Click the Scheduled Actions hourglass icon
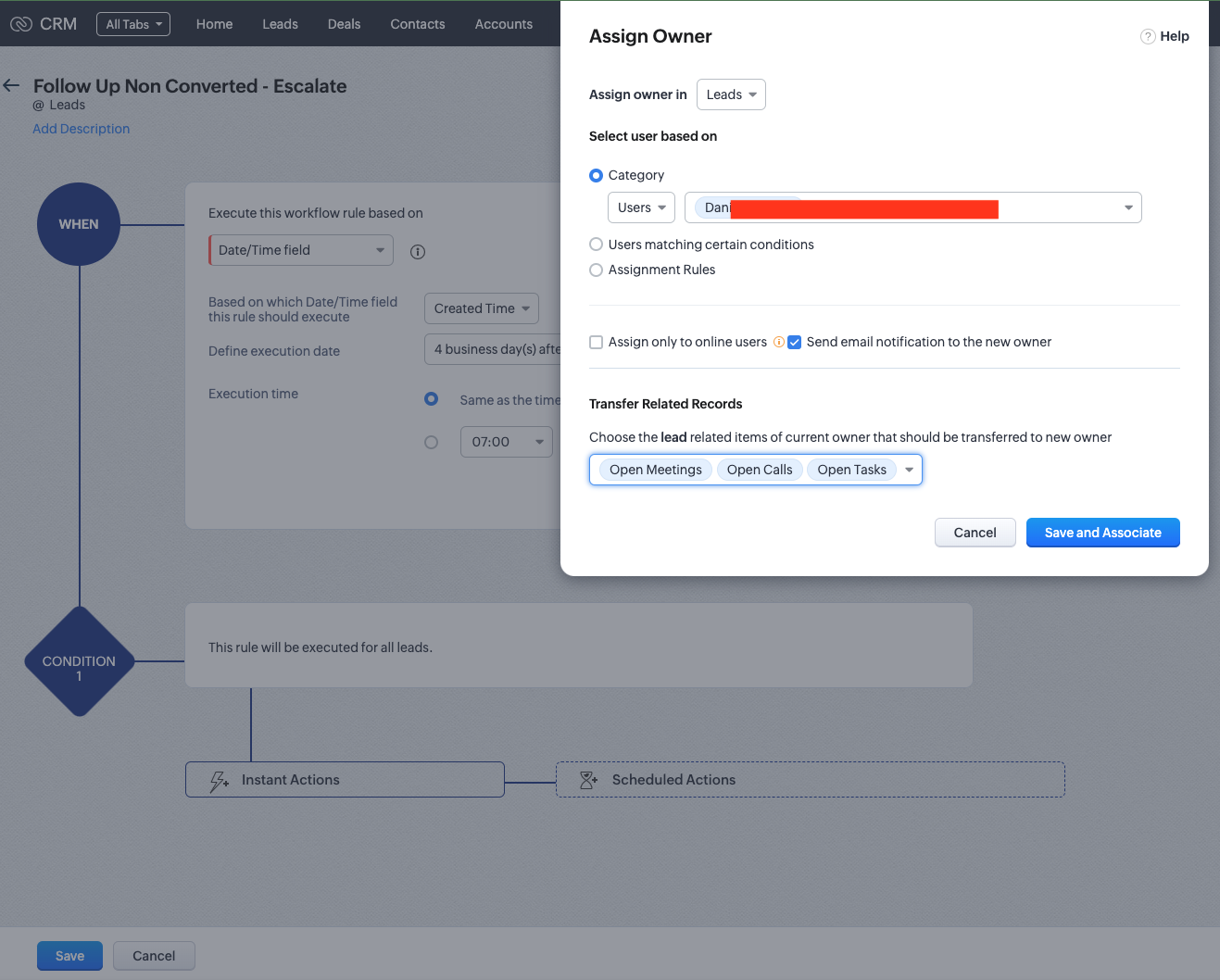 588,780
